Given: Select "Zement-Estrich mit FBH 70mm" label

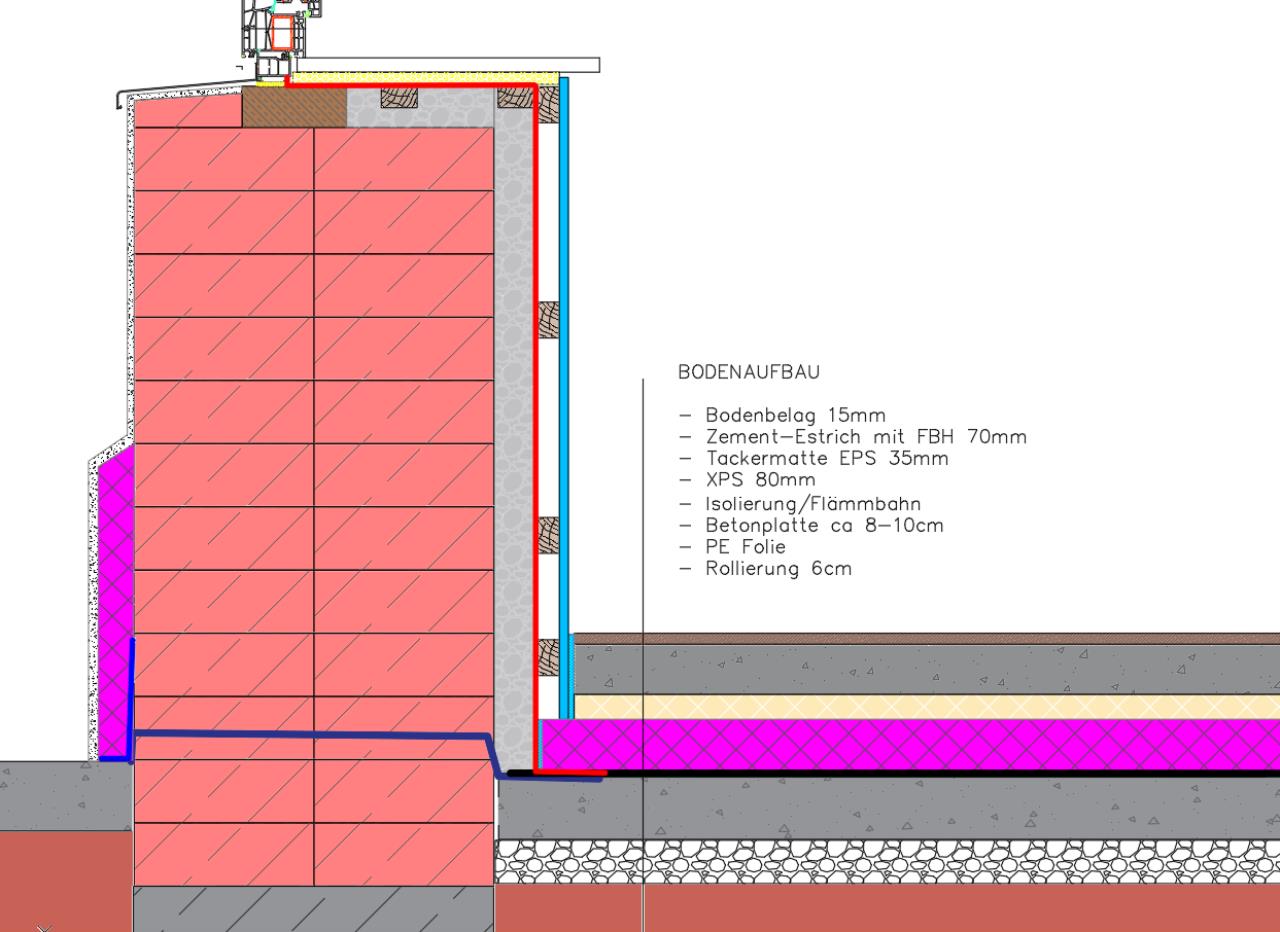Looking at the screenshot, I should [865, 437].
